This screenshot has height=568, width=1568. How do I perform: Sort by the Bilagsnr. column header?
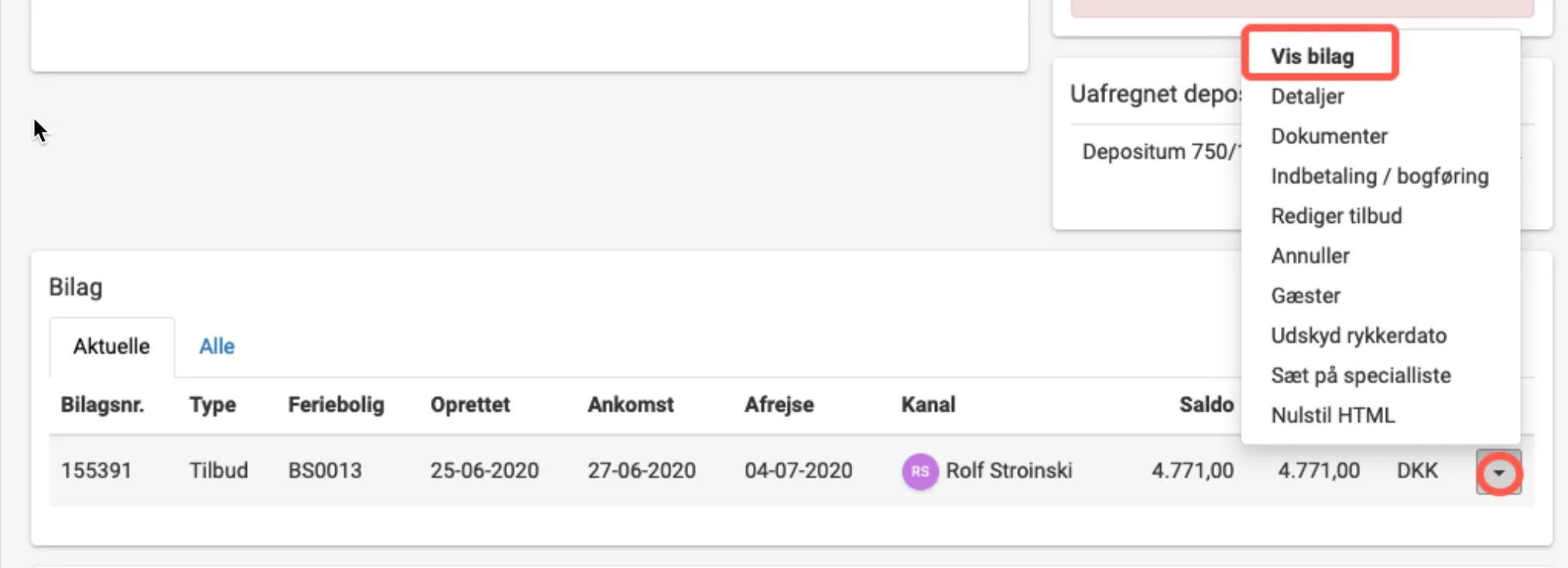coord(103,405)
